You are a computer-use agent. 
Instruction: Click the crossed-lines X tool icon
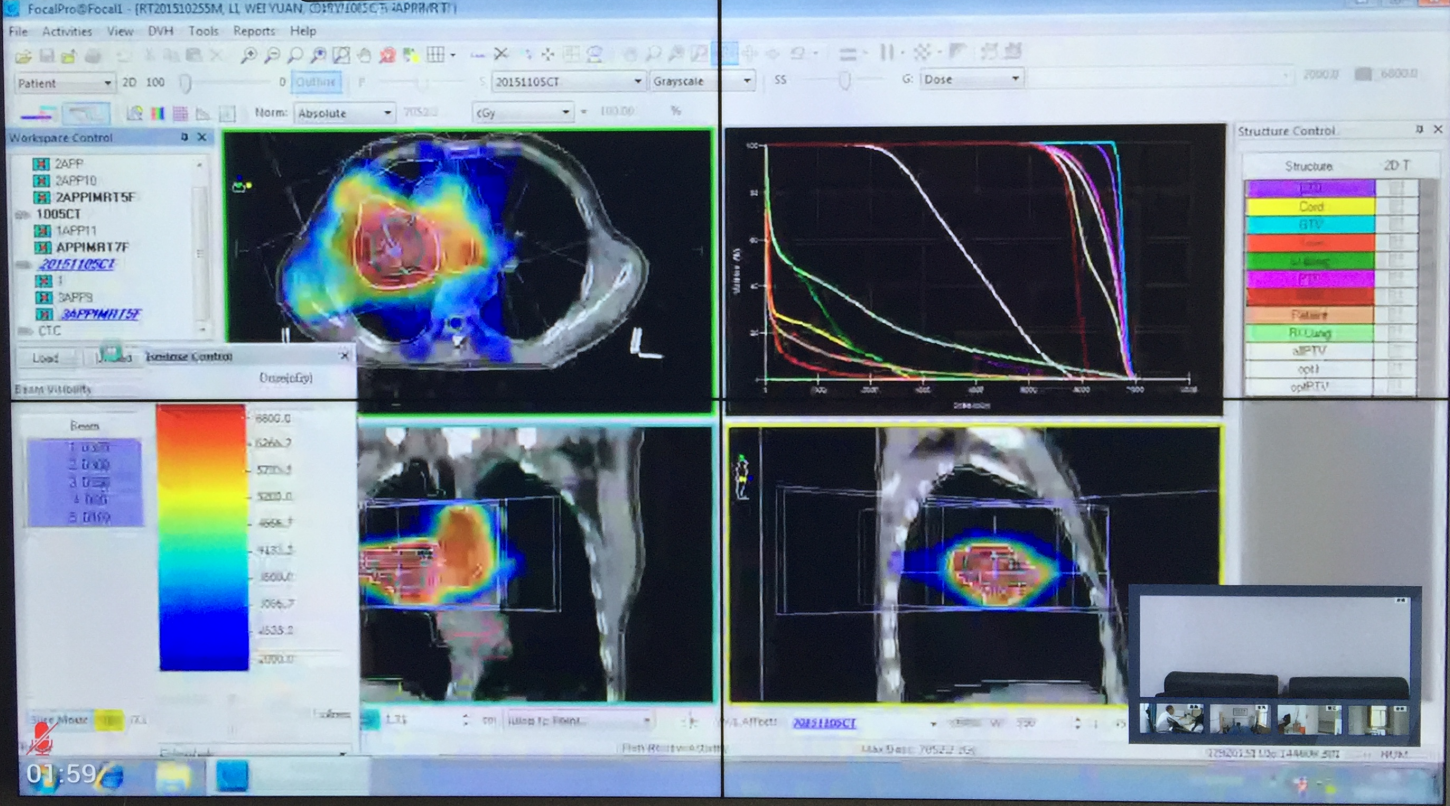coord(500,54)
